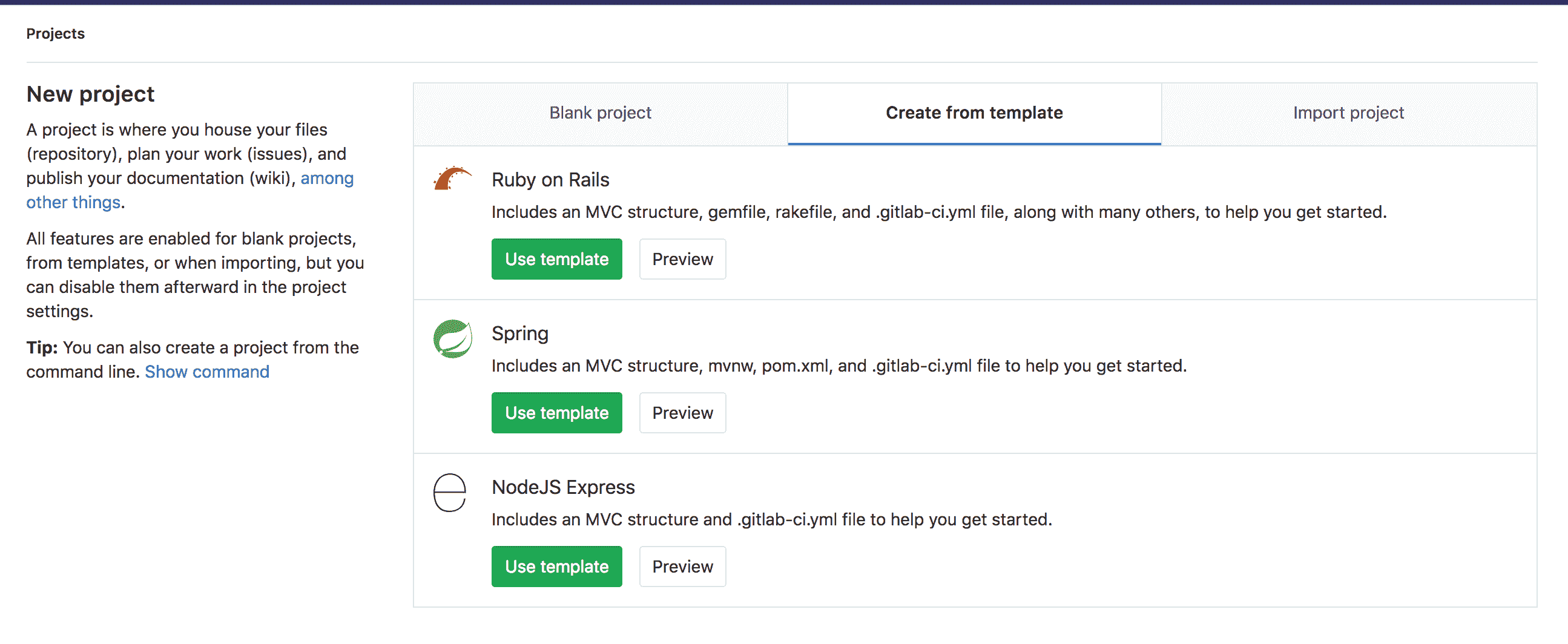Click the Show command link
This screenshot has width=1568, height=644.
[x=206, y=372]
